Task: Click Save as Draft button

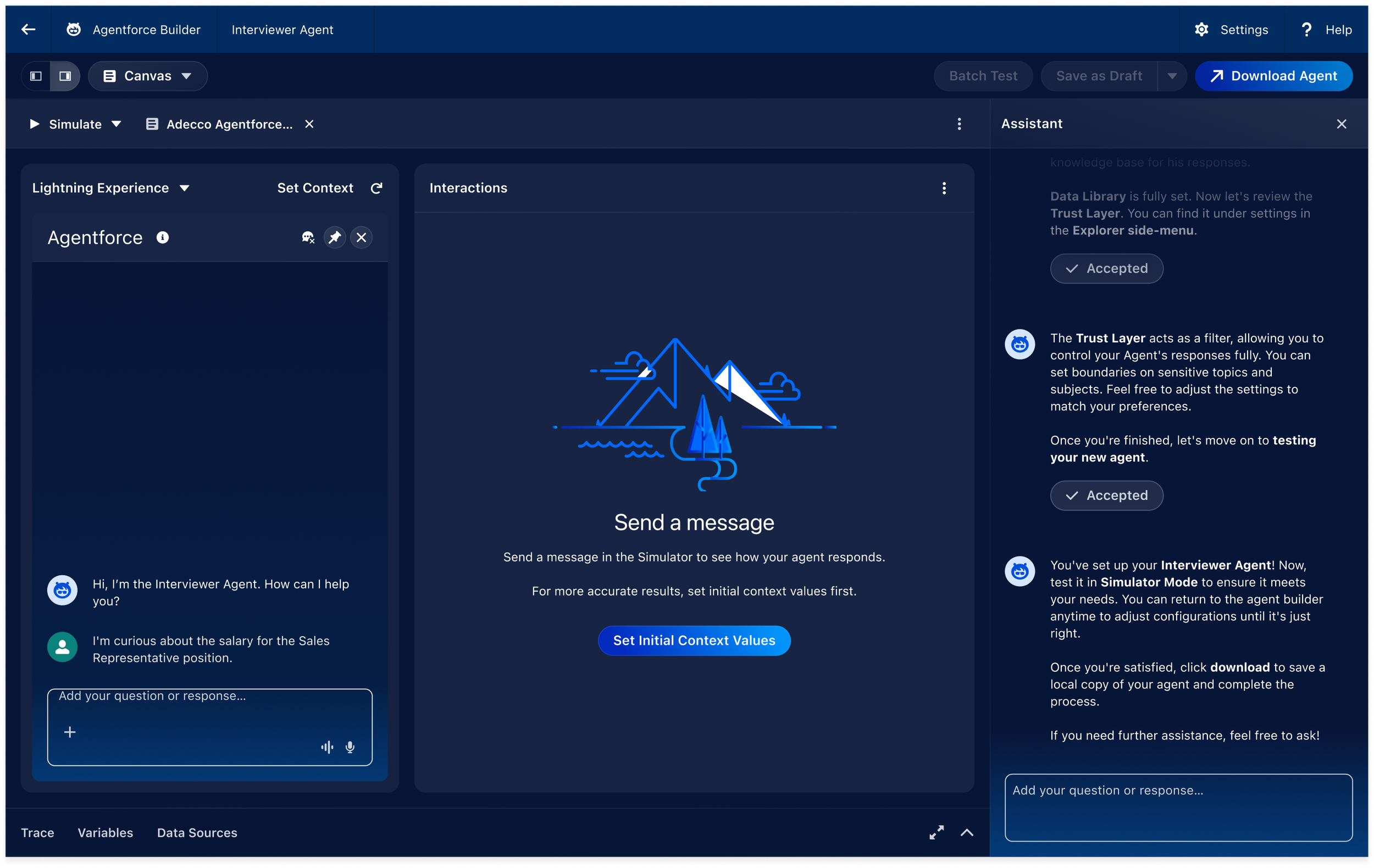Action: [x=1099, y=76]
